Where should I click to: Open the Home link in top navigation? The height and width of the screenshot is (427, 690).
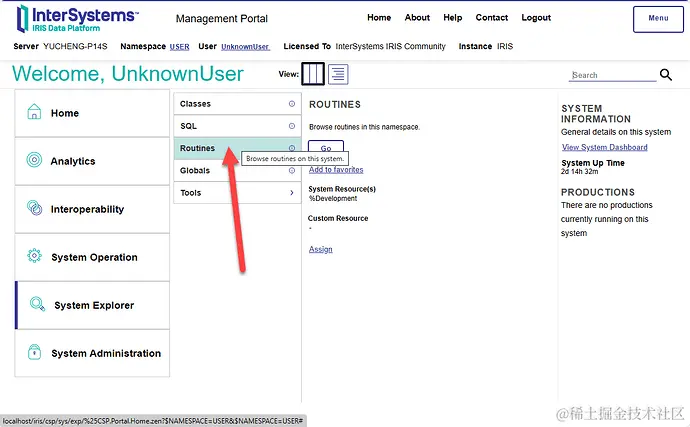[379, 18]
